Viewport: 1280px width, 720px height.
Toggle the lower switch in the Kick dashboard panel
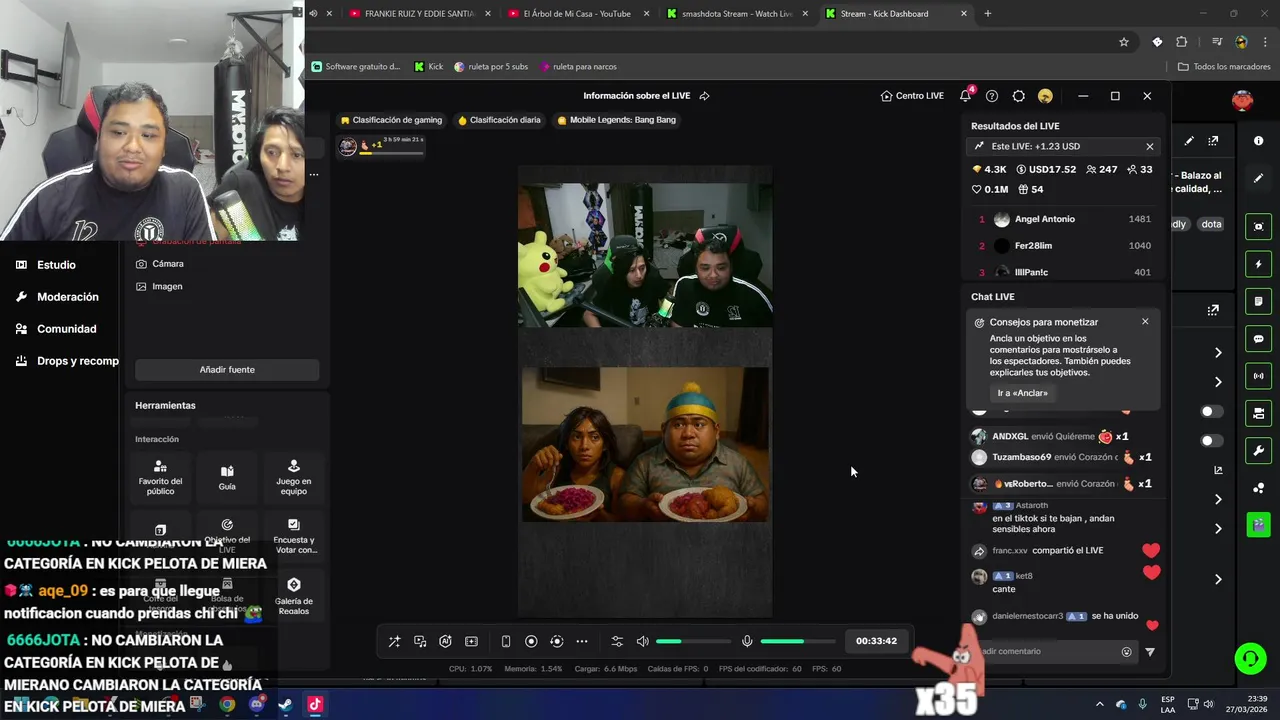click(1211, 441)
